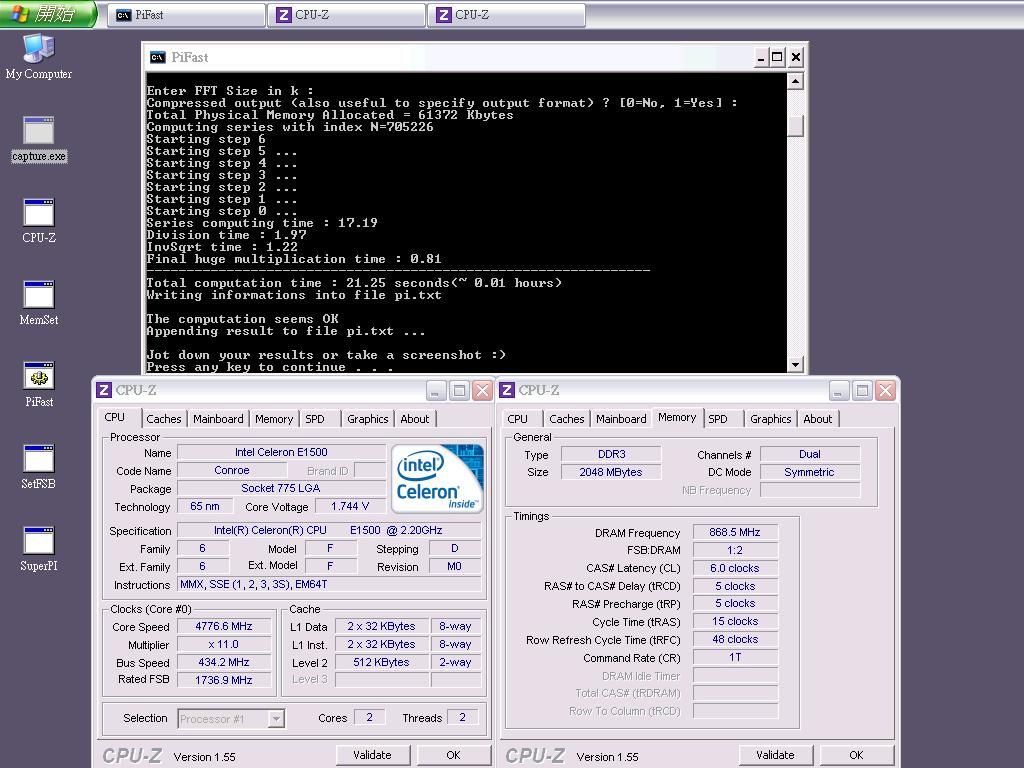This screenshot has height=768, width=1024.
Task: Open Caches tab in right CPU-Z window
Action: 566,419
